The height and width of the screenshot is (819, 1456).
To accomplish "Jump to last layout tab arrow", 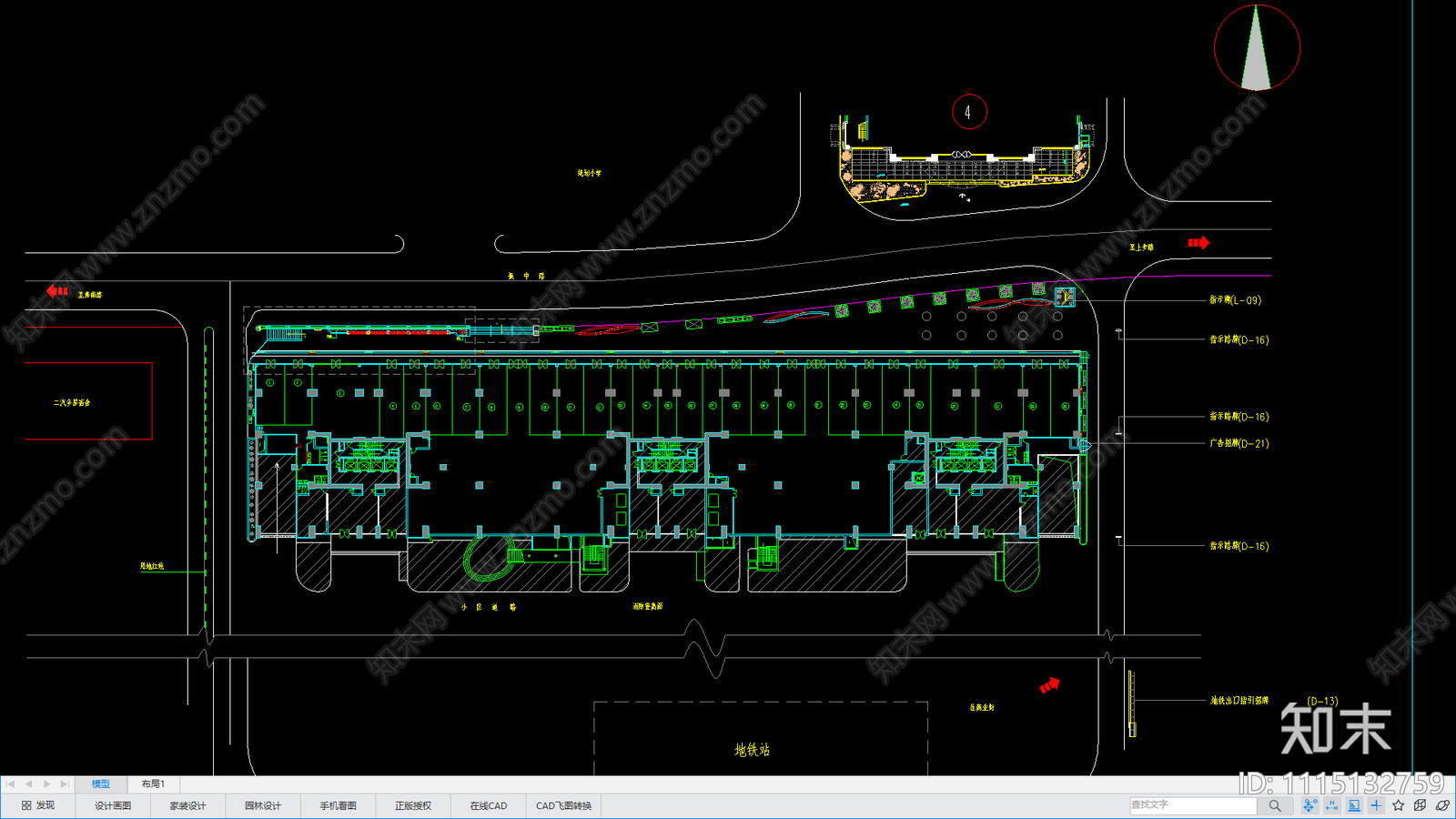I will (64, 784).
